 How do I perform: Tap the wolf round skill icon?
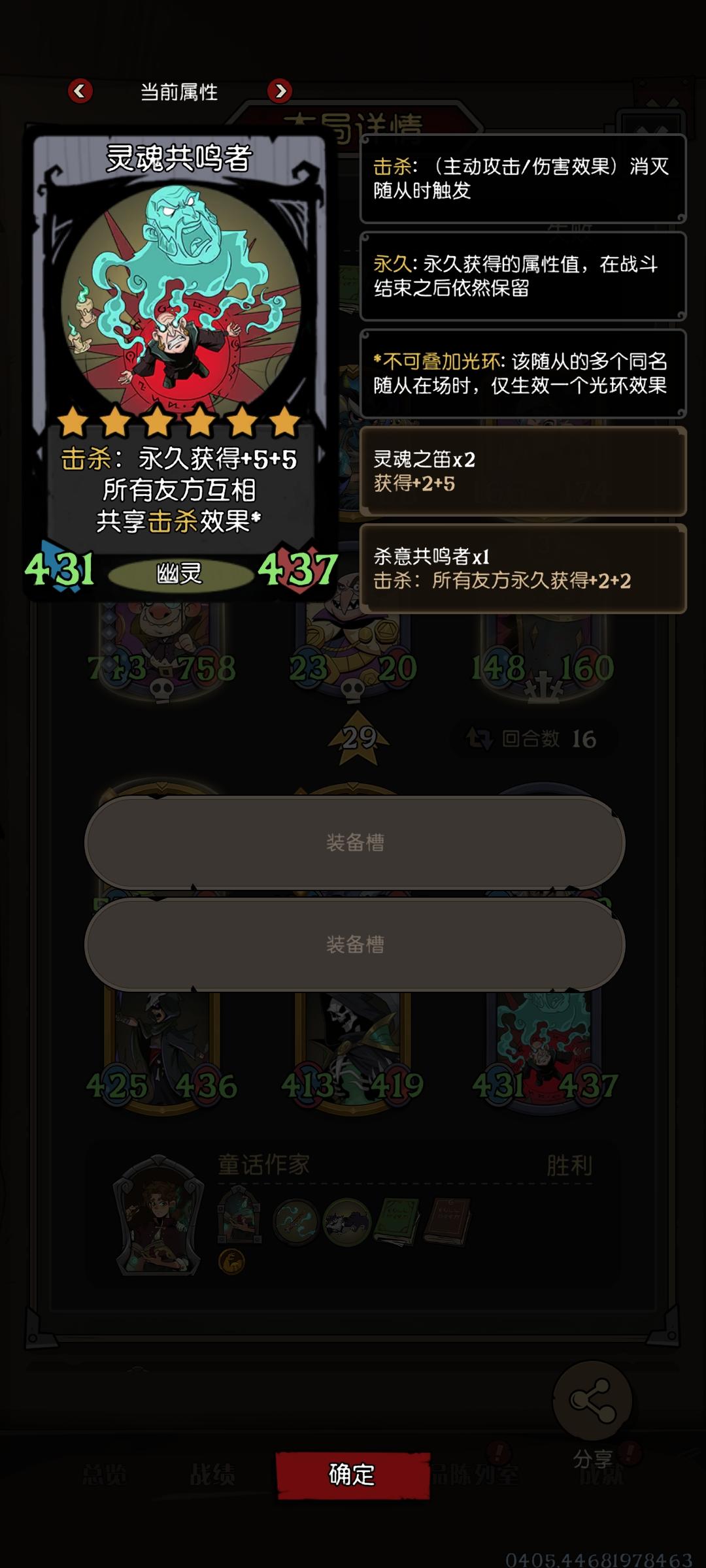347,1221
